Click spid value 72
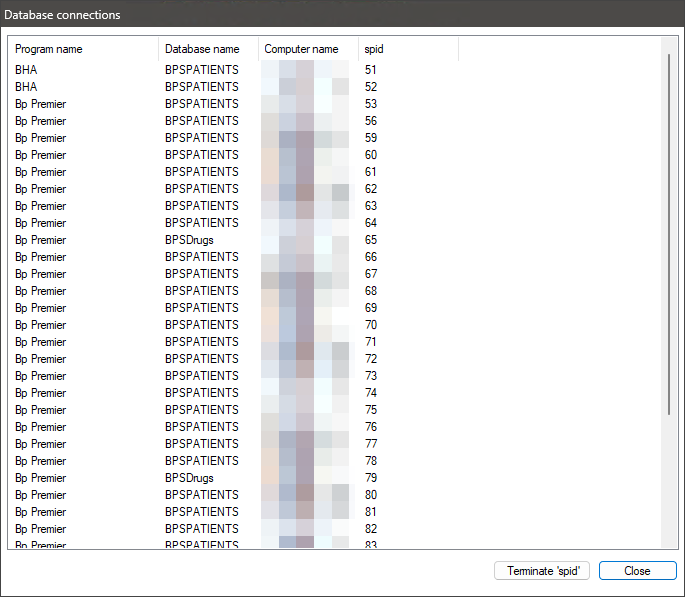 pos(370,359)
